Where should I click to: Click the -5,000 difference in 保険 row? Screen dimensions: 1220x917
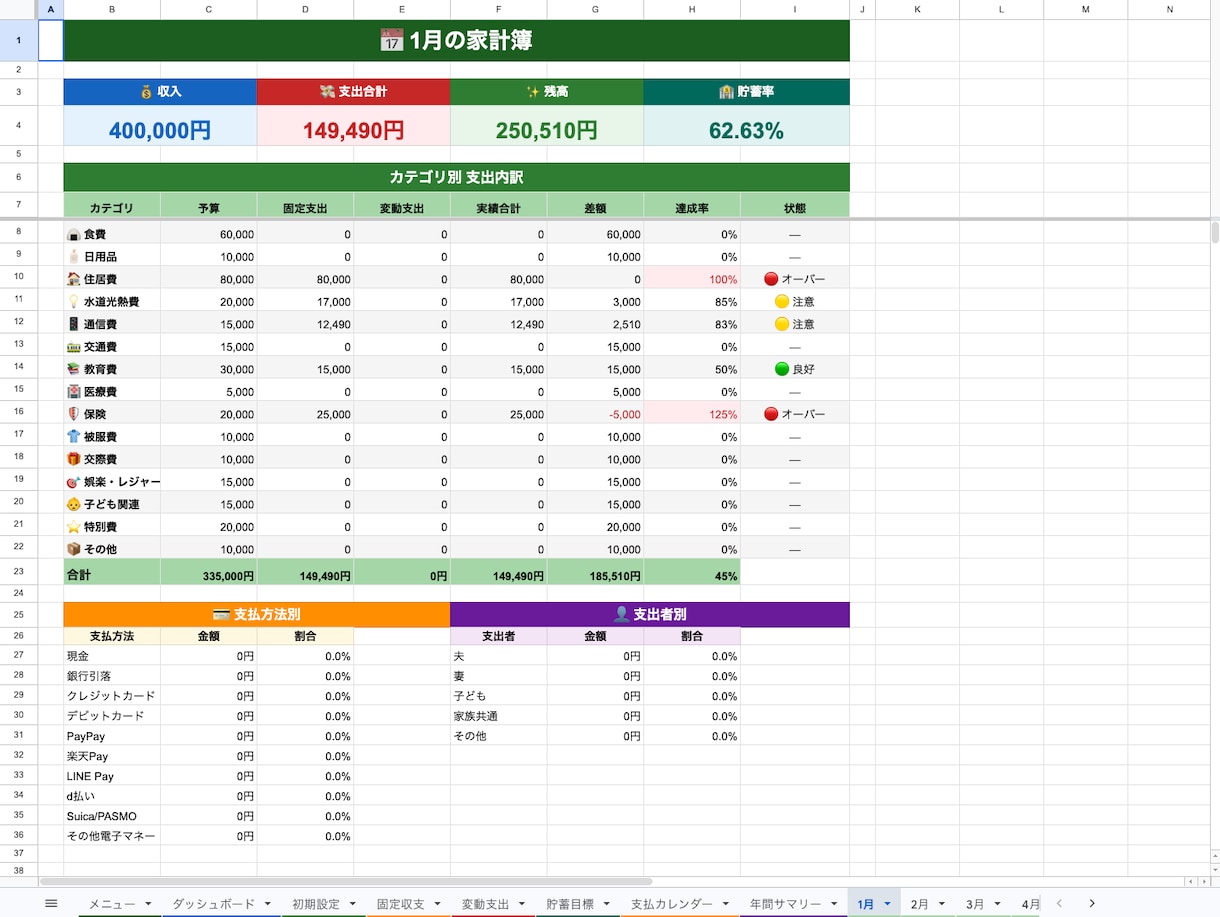595,414
